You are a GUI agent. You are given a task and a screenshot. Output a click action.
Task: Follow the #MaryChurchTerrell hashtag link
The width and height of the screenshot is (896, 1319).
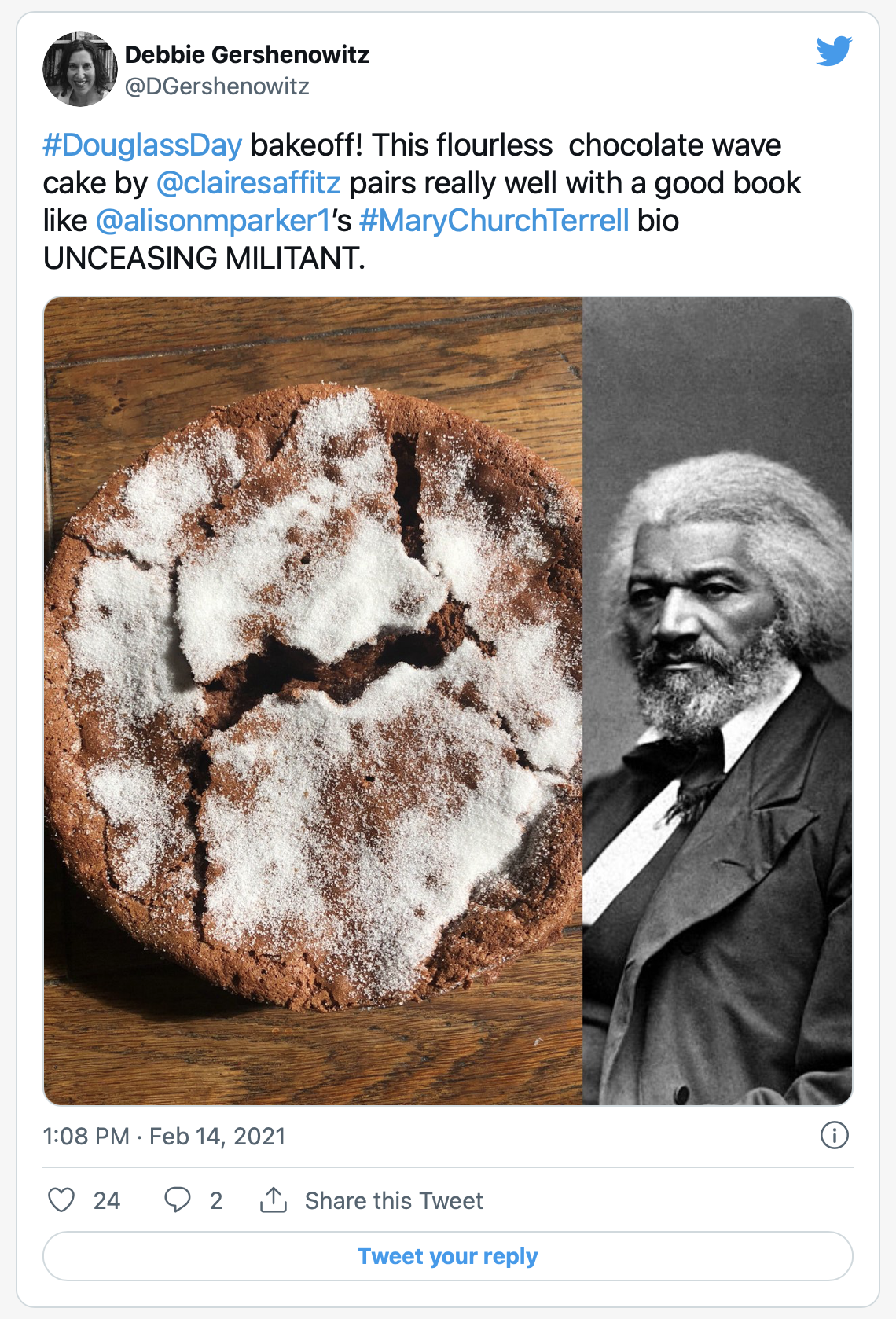[494, 221]
